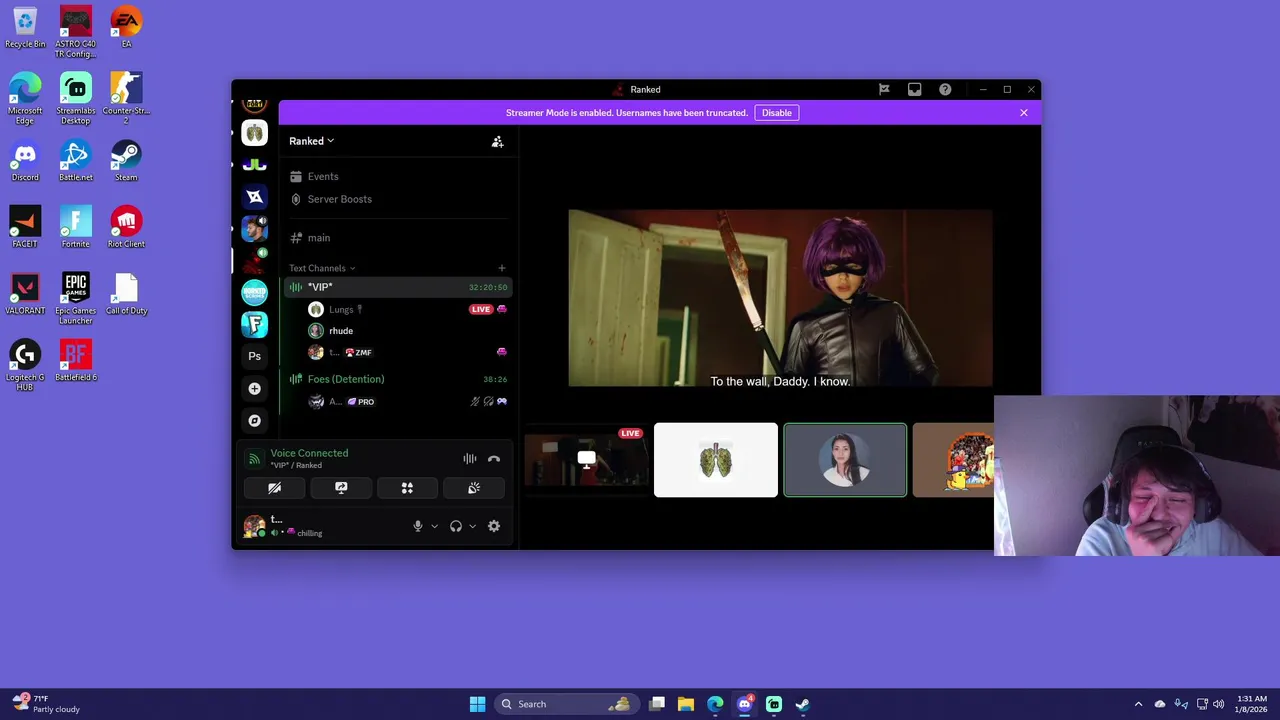Open headphone output options arrow
Viewport: 1280px width, 720px height.
pyautogui.click(x=472, y=526)
